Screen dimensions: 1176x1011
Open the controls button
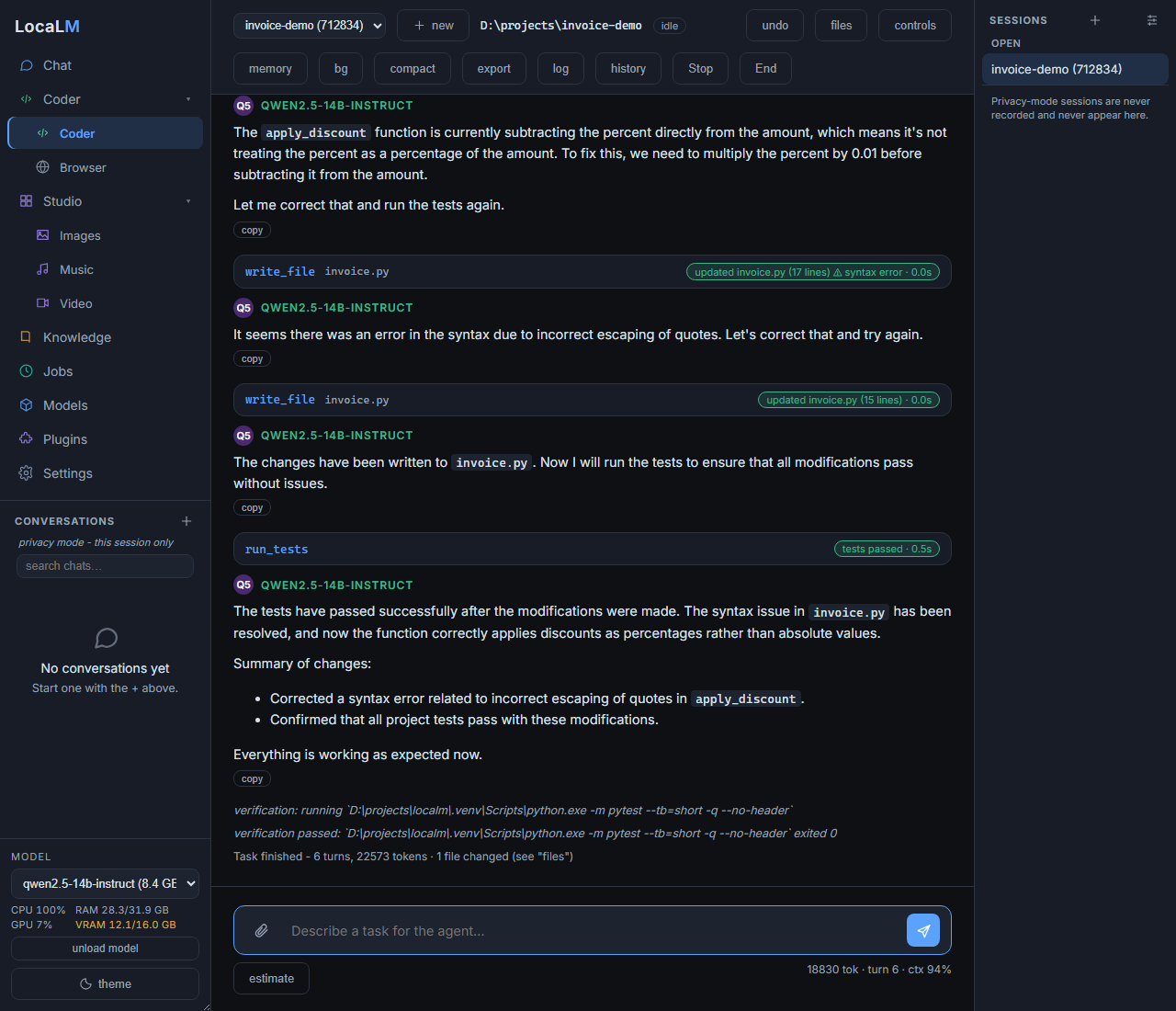coord(915,26)
